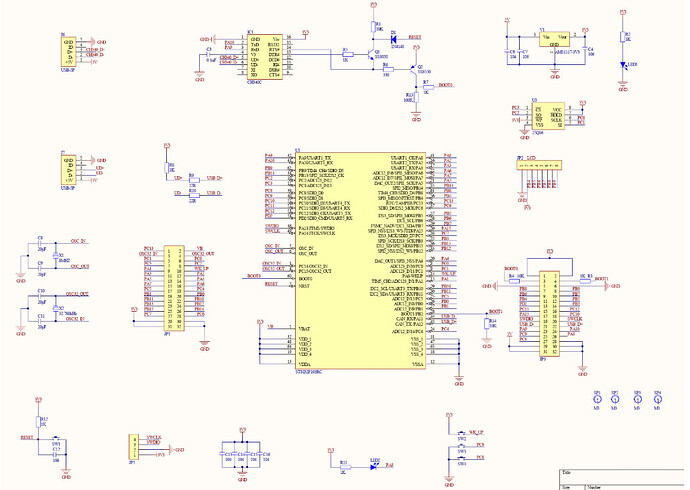
Task: Click transistor Q2 symbol
Action: 413,69
